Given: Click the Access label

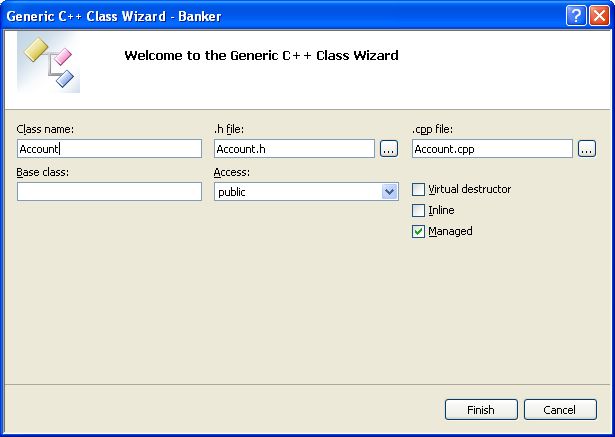Looking at the screenshot, I should [x=232, y=172].
